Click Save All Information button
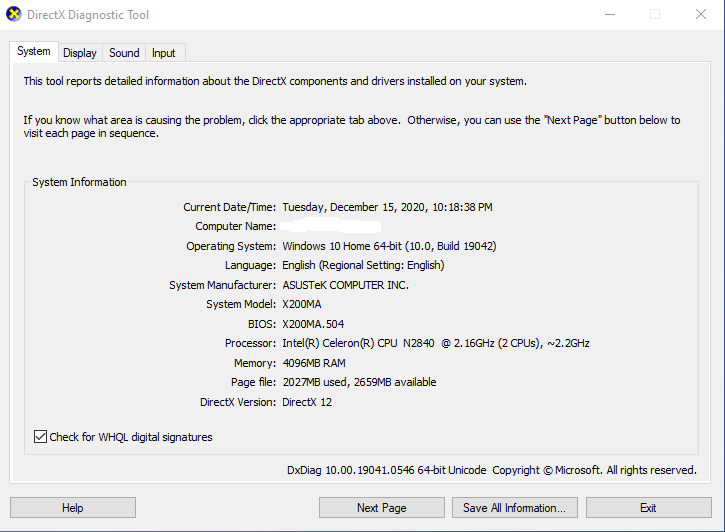 (514, 508)
